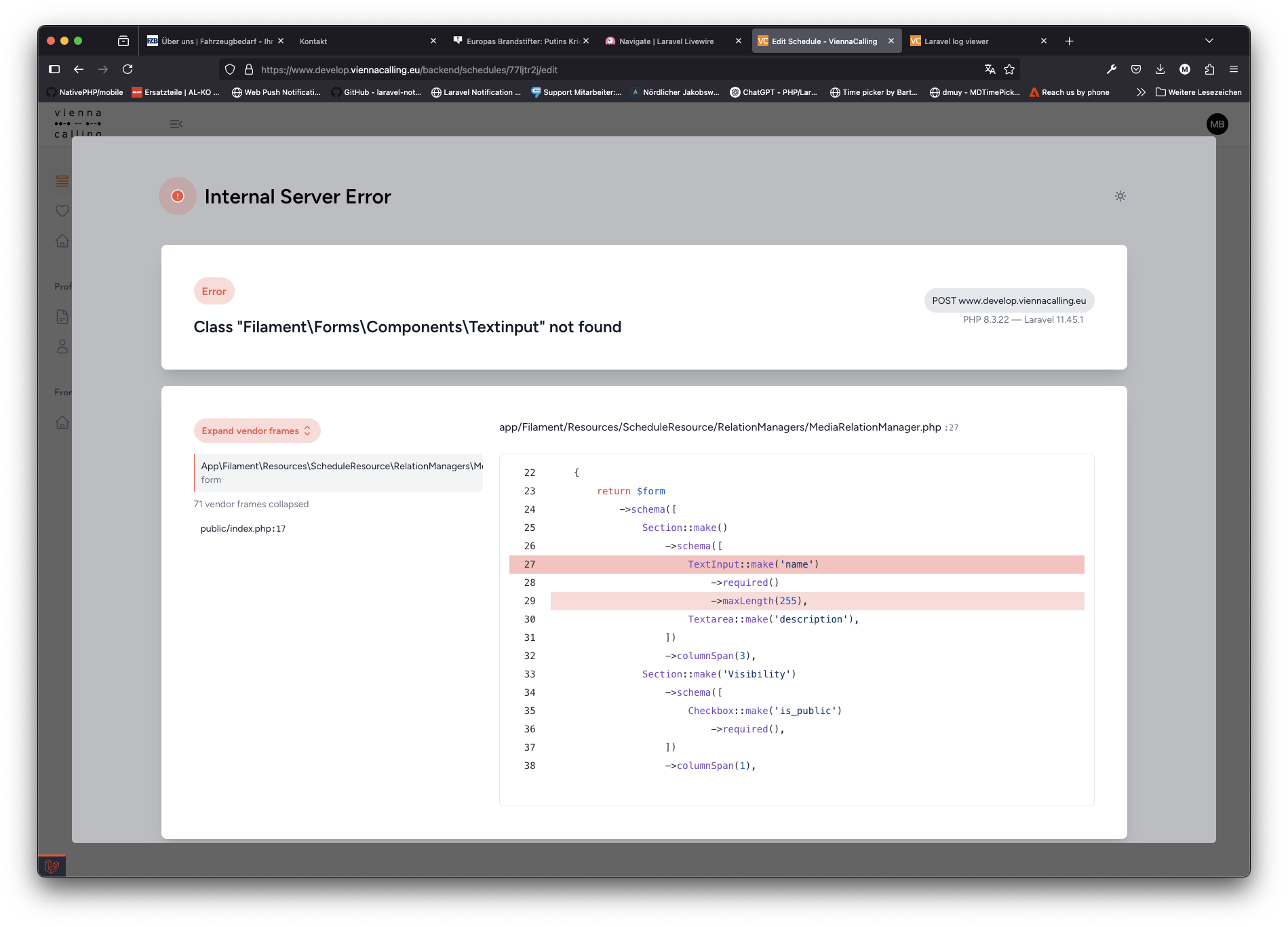Toggle the Firefox sidebar panel icon
The image size is (1288, 927).
coord(54,69)
